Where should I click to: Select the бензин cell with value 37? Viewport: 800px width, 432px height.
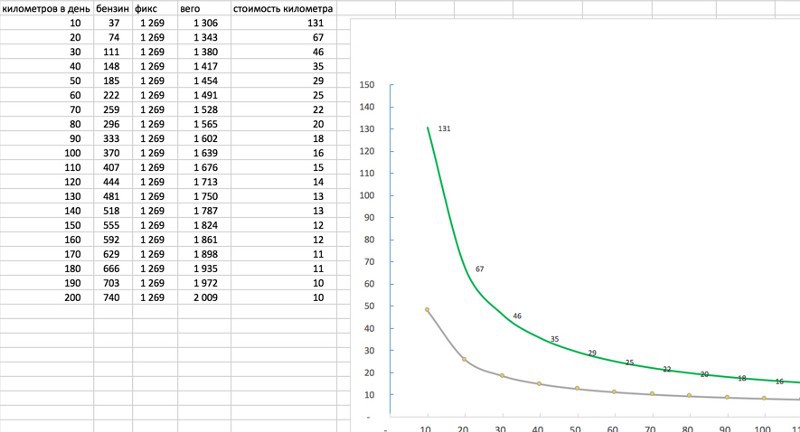pos(112,22)
